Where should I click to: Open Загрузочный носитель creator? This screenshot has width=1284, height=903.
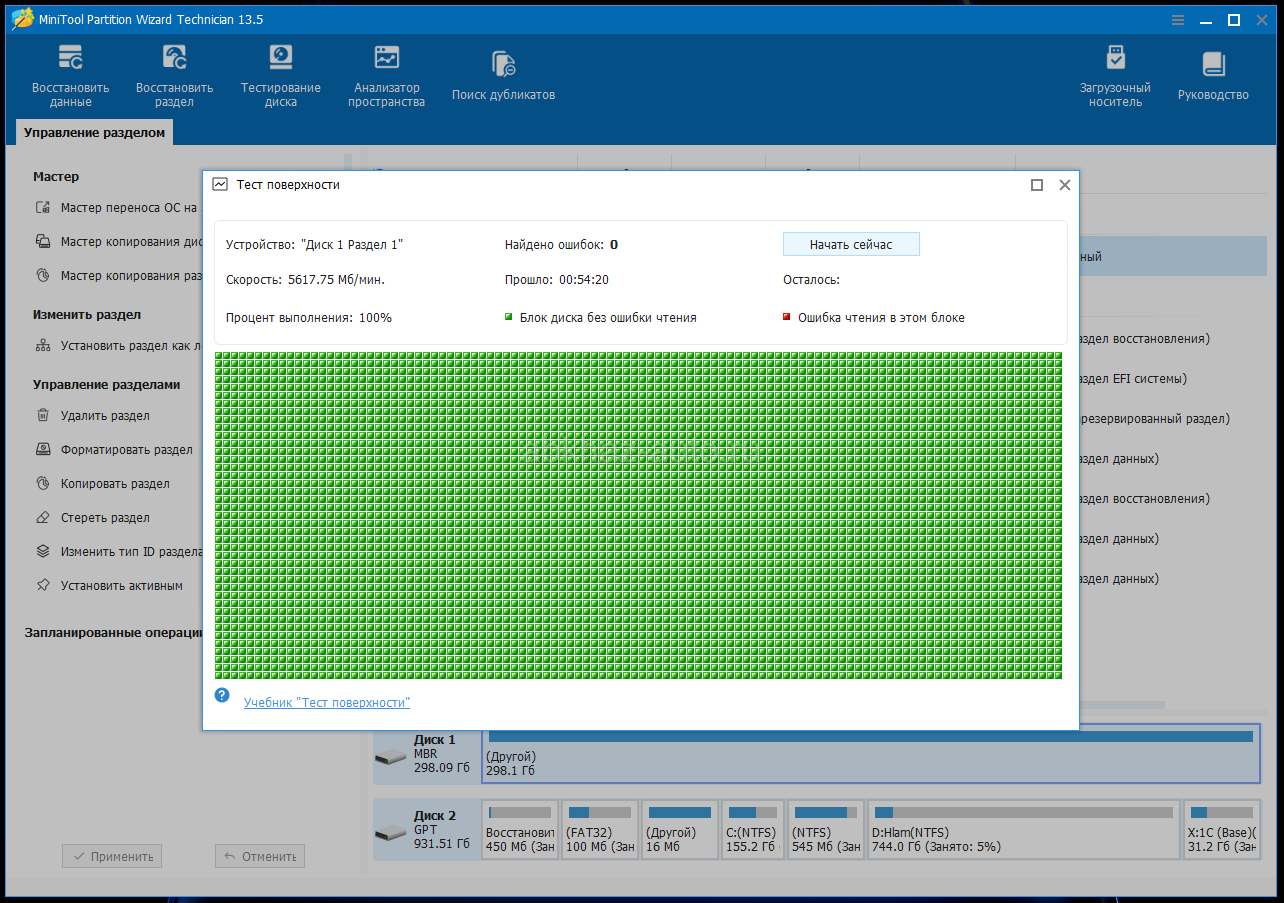tap(1115, 75)
